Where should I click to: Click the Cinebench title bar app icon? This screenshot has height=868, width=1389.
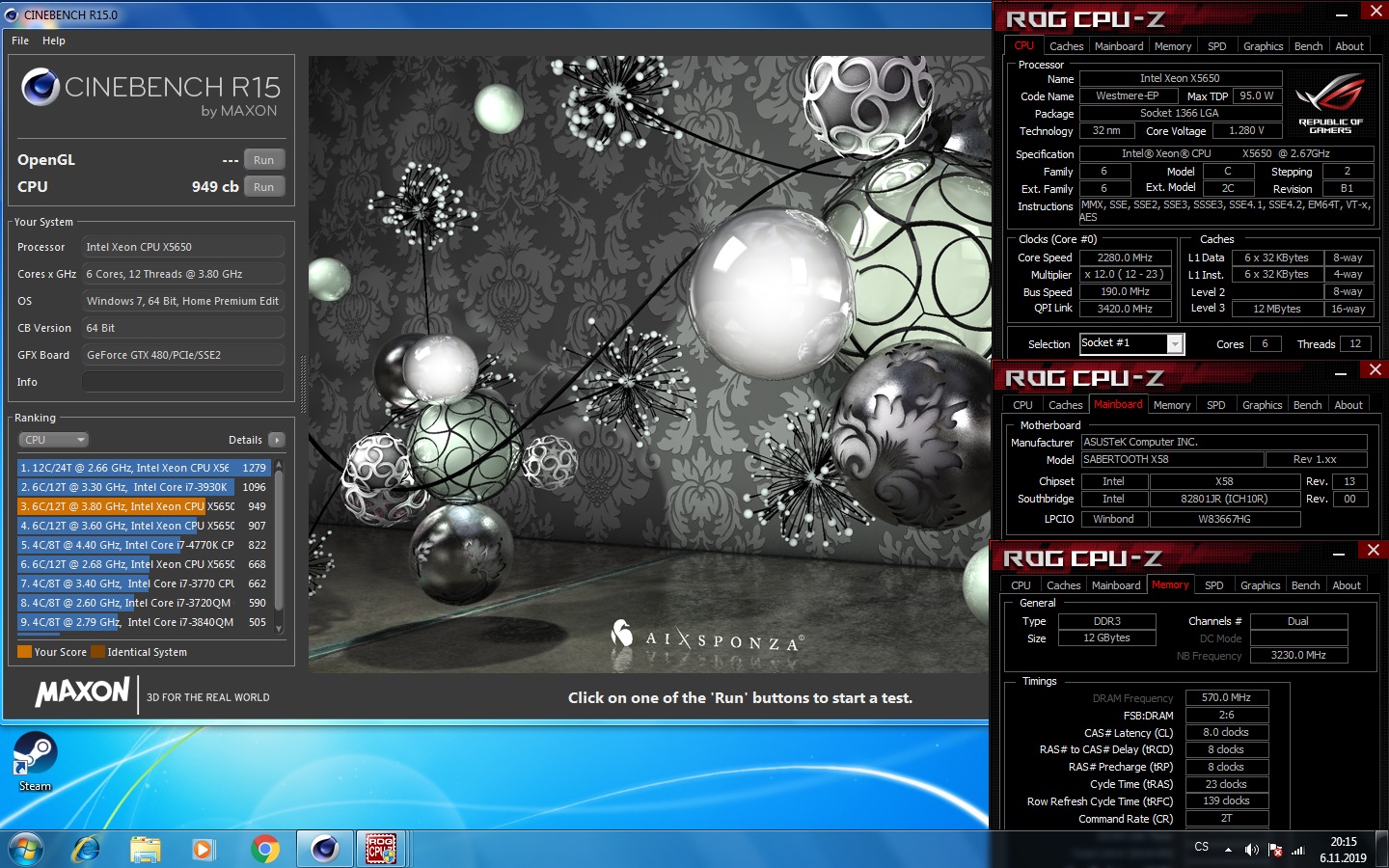click(x=12, y=14)
